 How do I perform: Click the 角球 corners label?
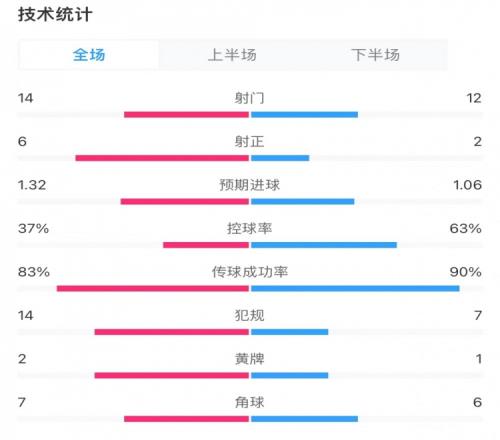click(x=249, y=402)
